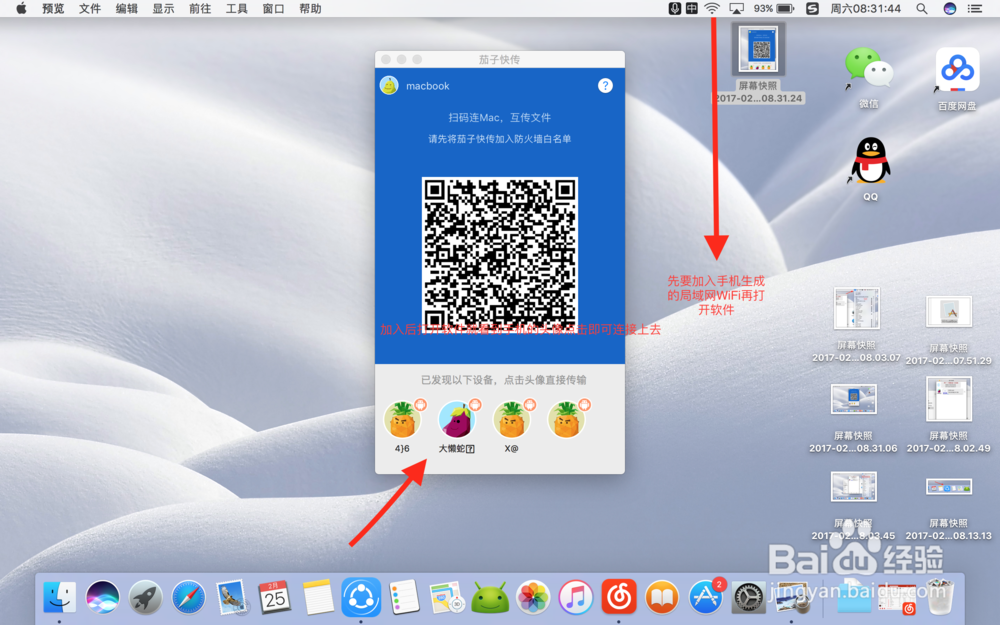Open iBooks from the Dock

(662, 598)
